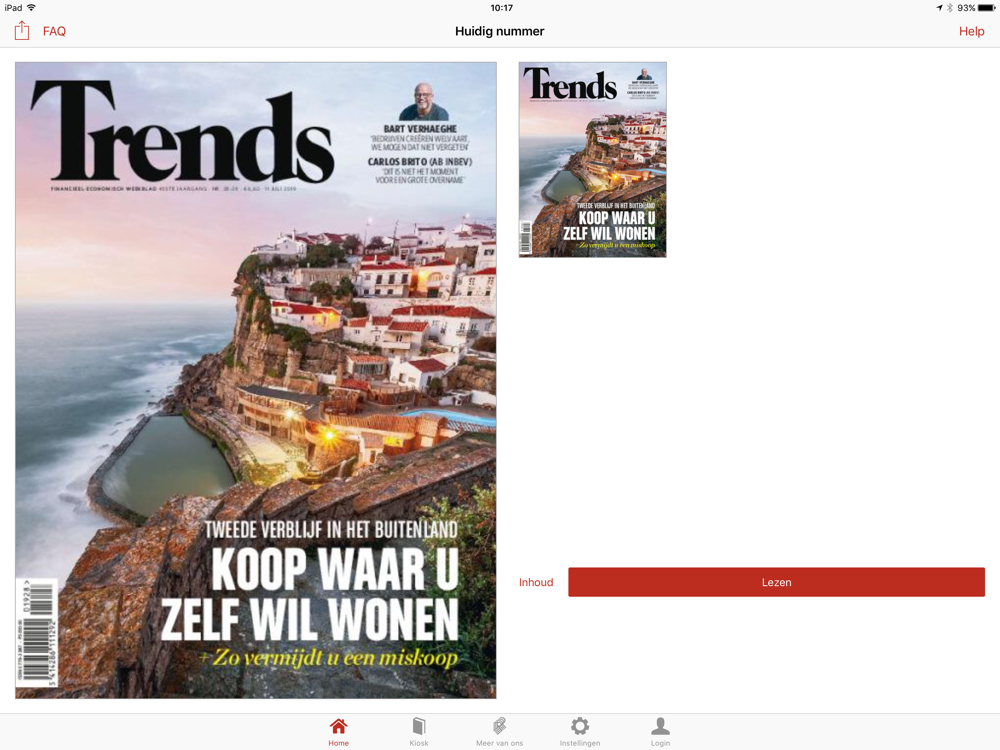Tap the location arrow status icon
This screenshot has height=750, width=1000.
939,8
